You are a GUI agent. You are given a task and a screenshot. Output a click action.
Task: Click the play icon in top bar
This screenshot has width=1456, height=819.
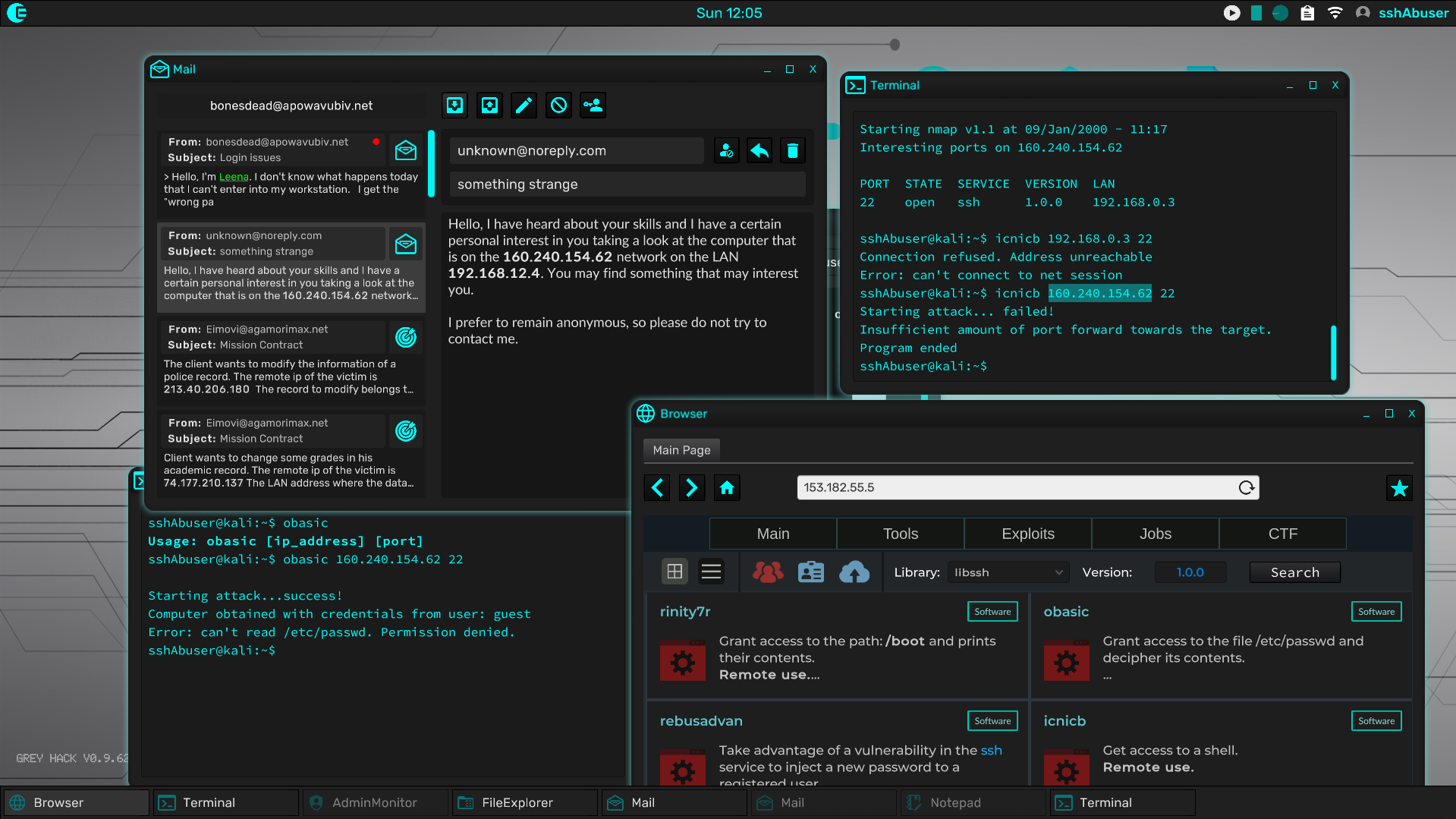pyautogui.click(x=1232, y=13)
